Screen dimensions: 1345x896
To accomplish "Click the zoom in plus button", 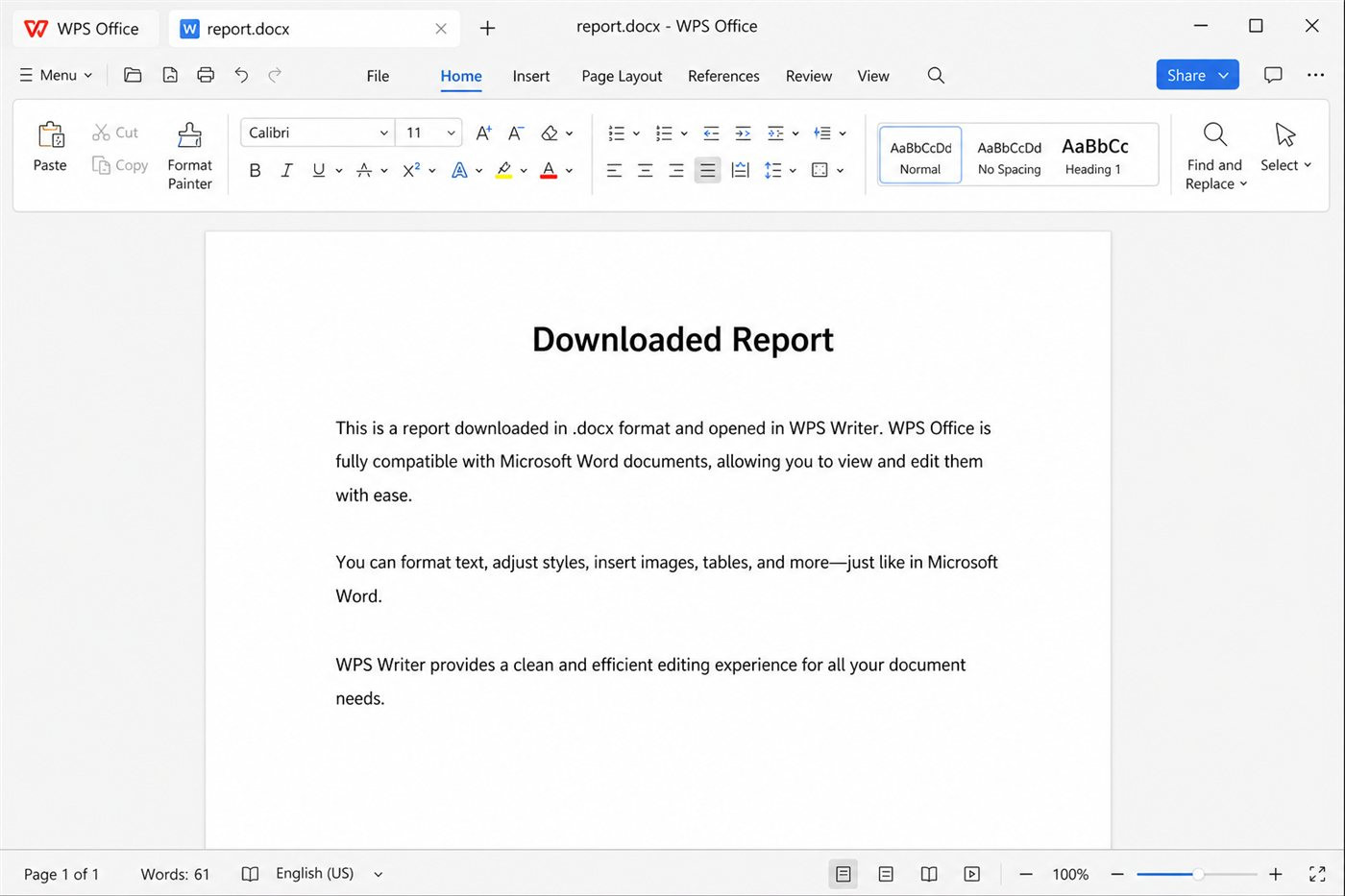I will click(x=1275, y=874).
